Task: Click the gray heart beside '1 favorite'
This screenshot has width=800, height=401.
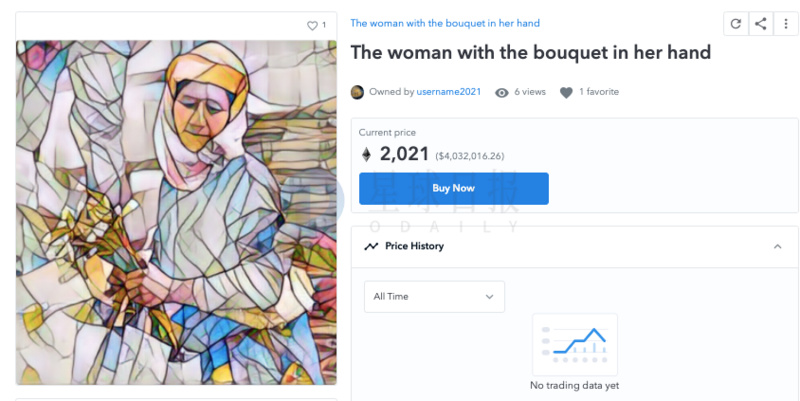Action: point(566,92)
